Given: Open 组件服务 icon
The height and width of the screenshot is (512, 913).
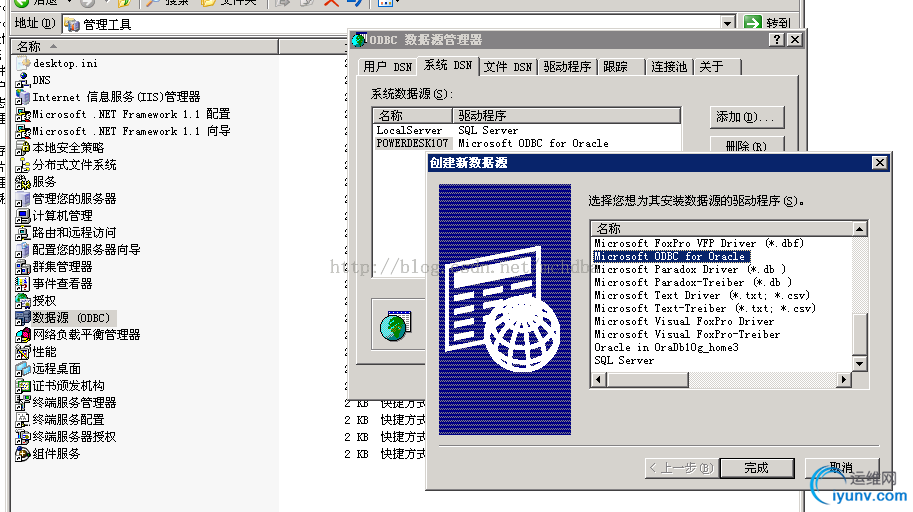Looking at the screenshot, I should pyautogui.click(x=23, y=454).
